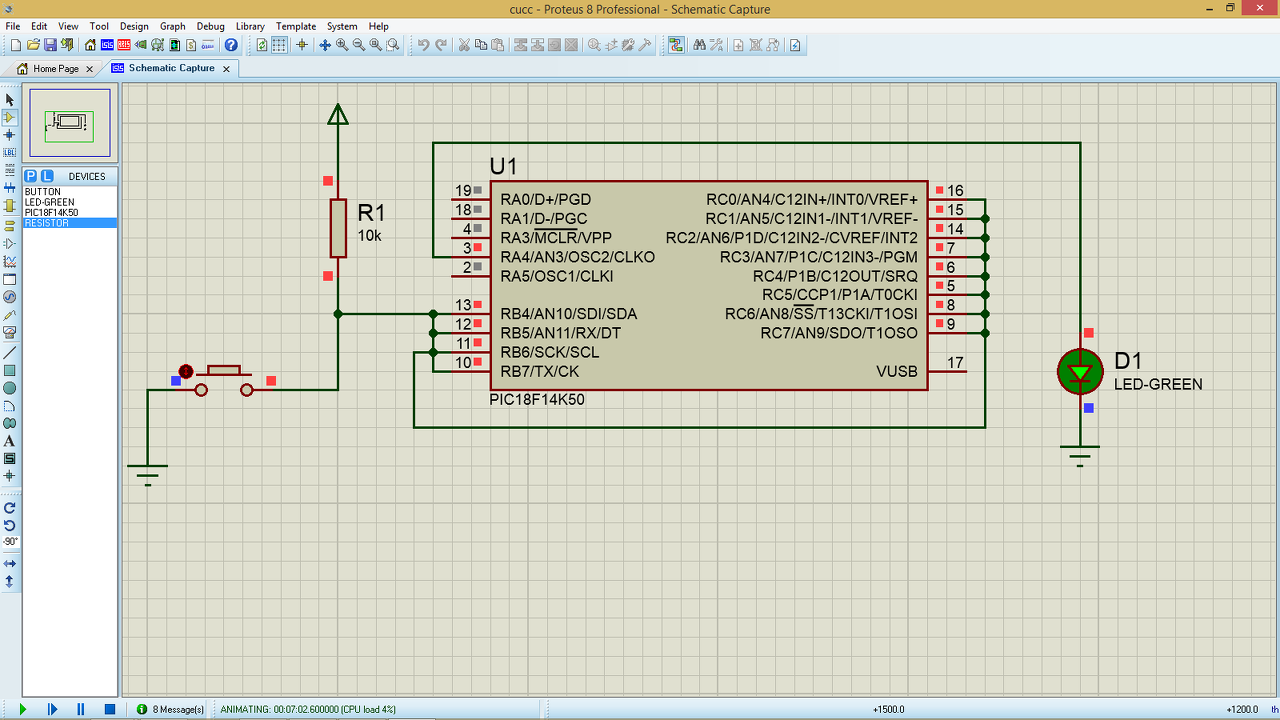Screen dimensions: 1280x720
Task: Rotate clockwise using the left toolbar icon
Action: coord(10,508)
